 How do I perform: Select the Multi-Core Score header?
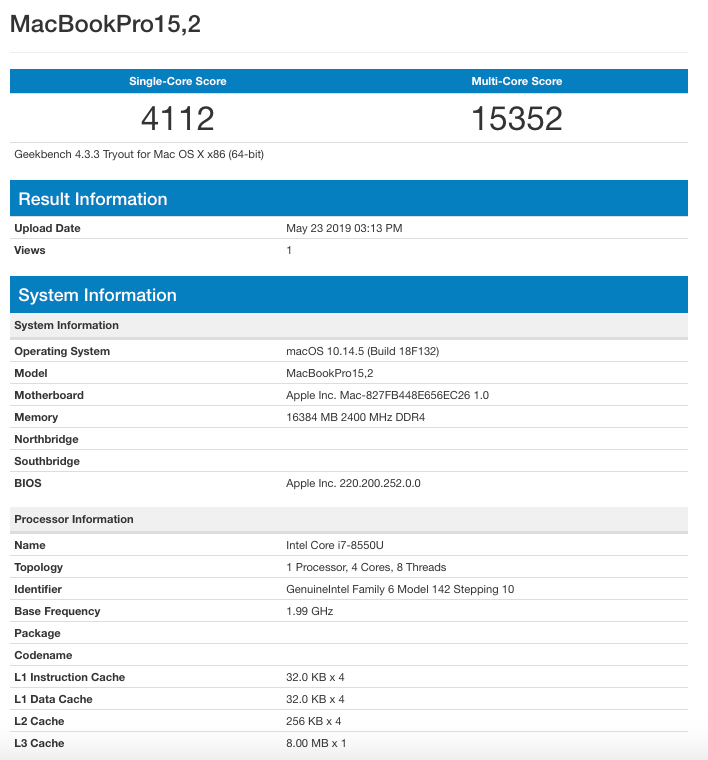tap(517, 81)
